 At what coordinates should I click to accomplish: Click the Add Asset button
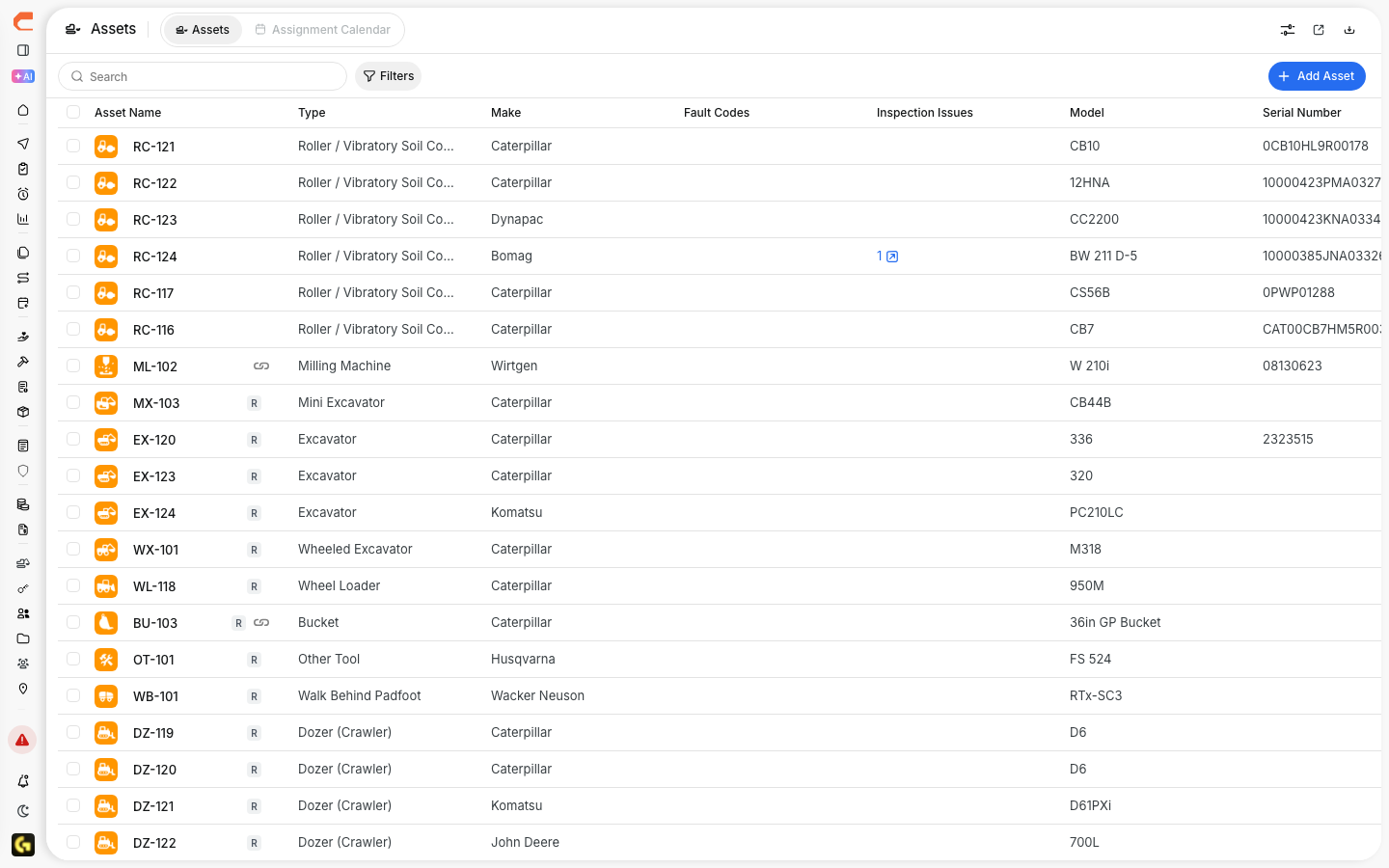pyautogui.click(x=1317, y=76)
